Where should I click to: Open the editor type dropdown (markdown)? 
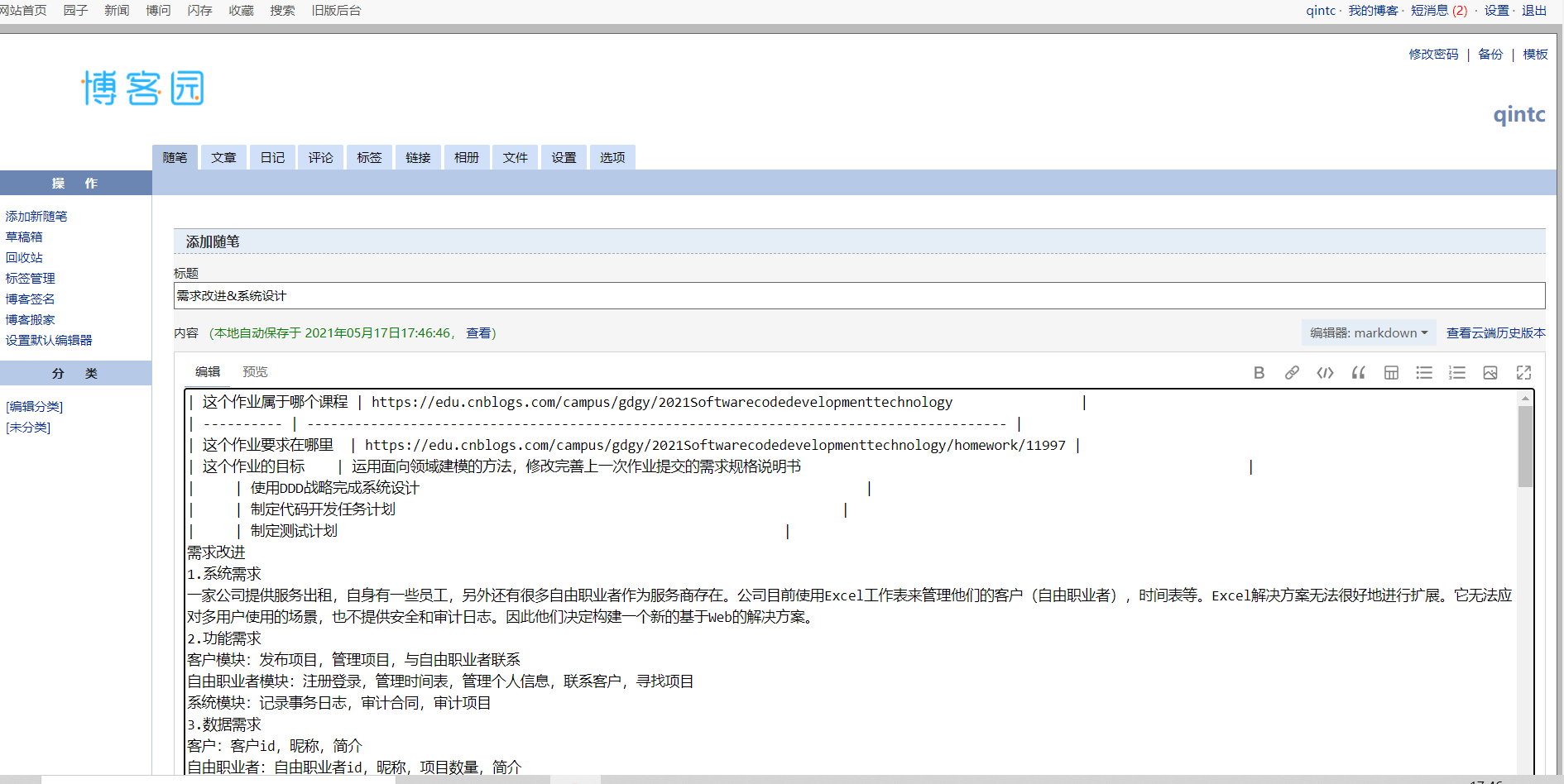click(1369, 332)
